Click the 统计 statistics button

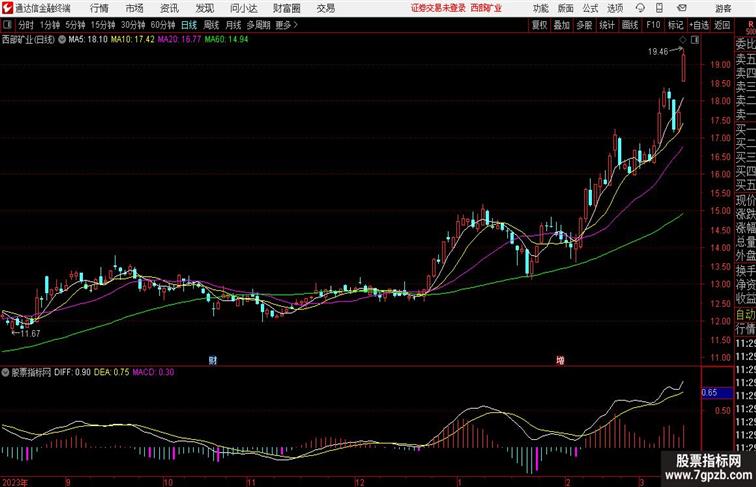tap(607, 25)
